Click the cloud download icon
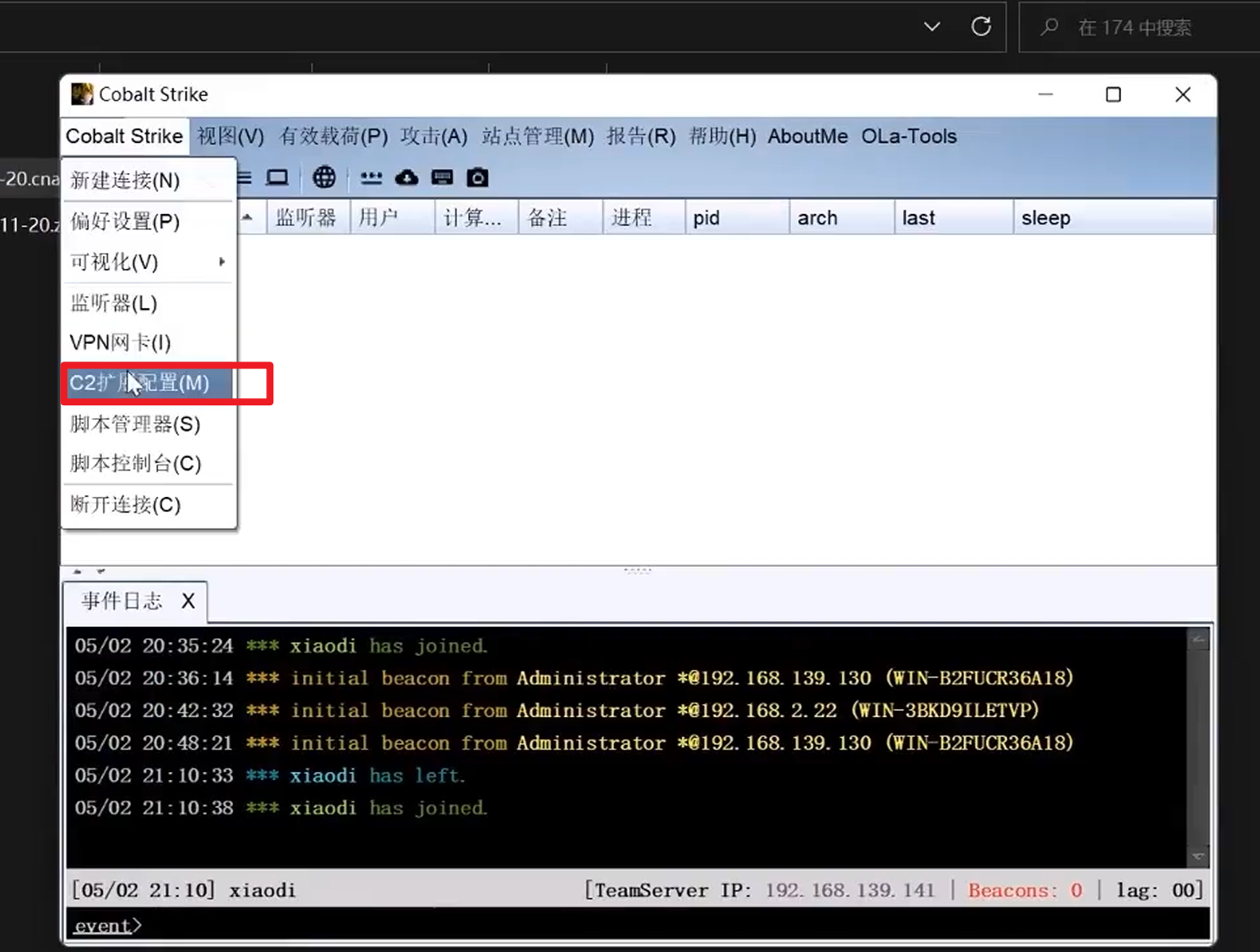 (407, 178)
